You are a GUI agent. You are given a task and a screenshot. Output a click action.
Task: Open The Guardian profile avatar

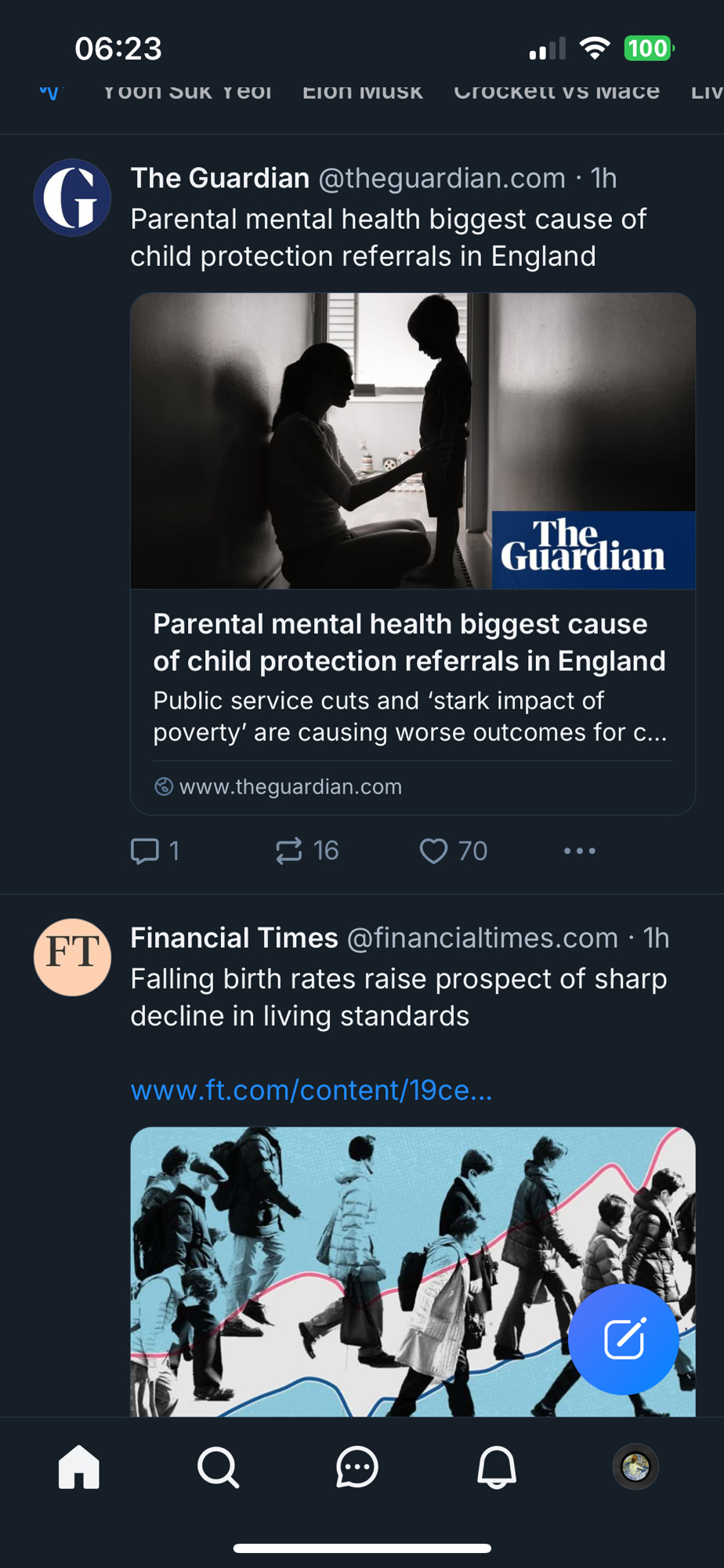pyautogui.click(x=72, y=198)
